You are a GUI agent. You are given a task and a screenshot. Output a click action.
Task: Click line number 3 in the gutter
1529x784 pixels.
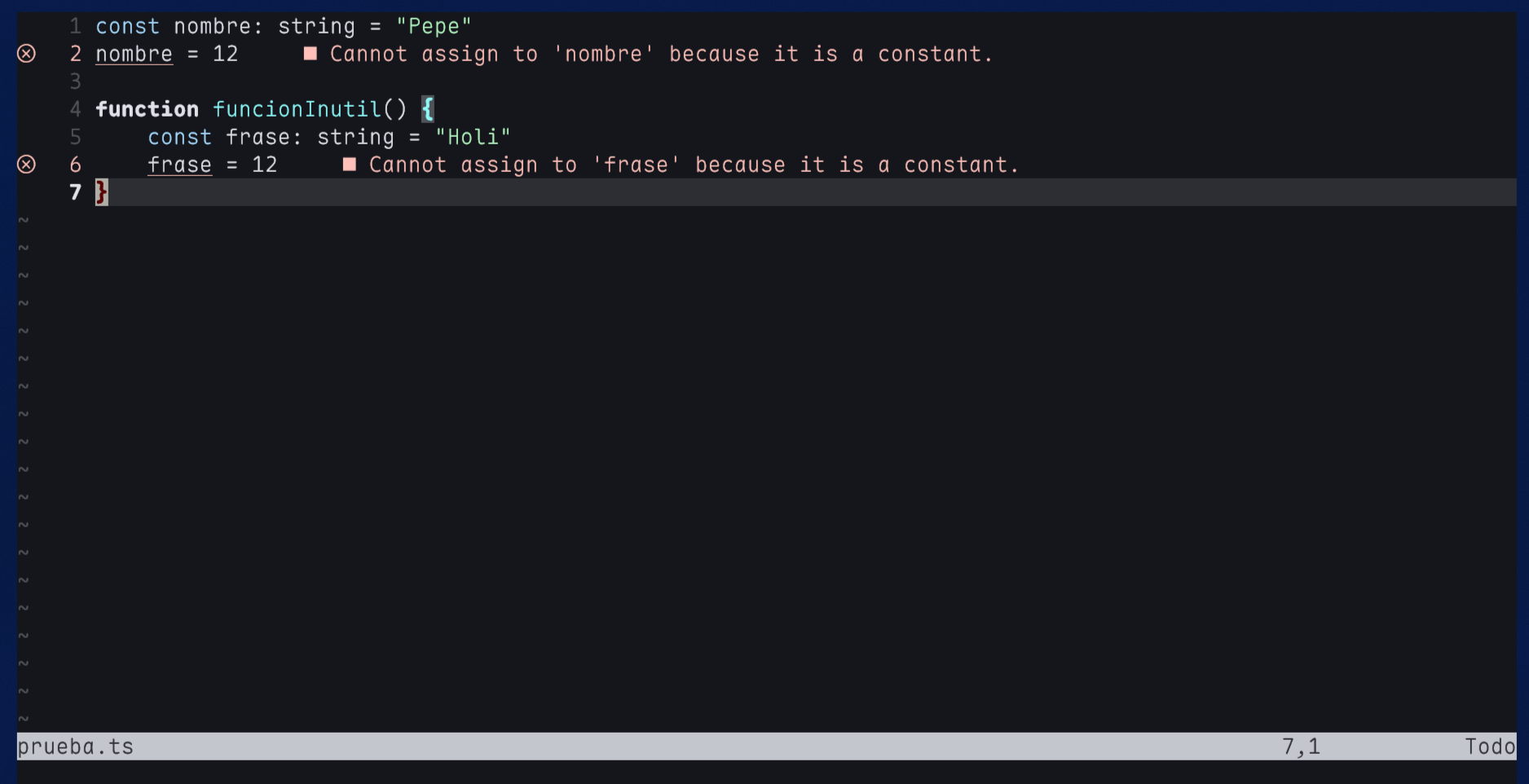click(x=75, y=81)
